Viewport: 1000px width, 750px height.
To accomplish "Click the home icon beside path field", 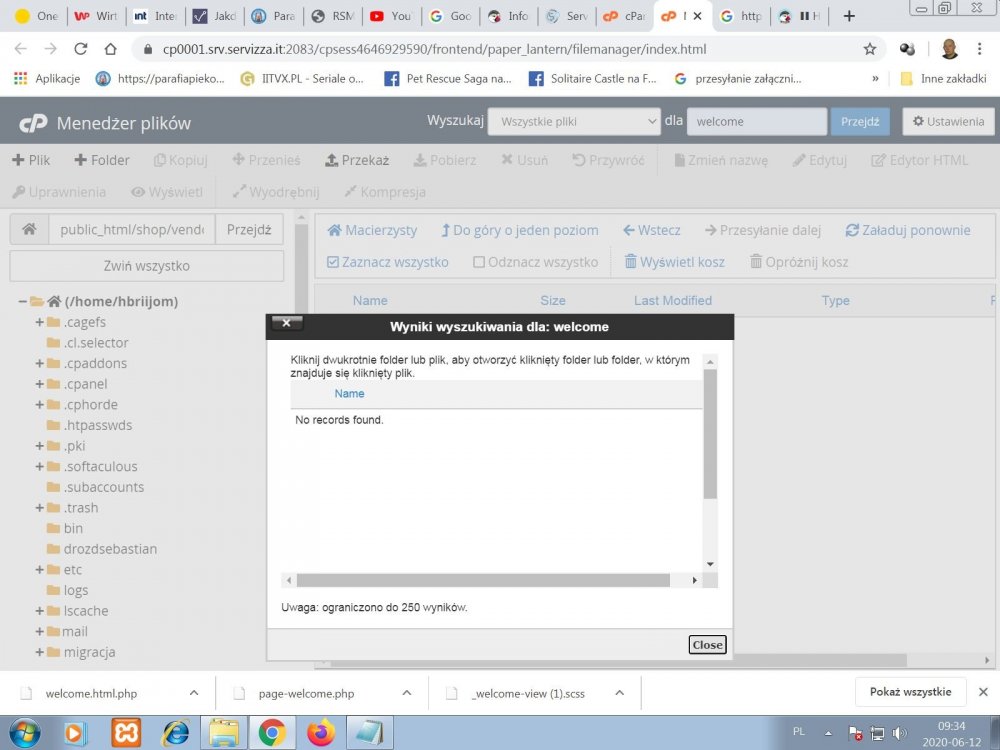I will (x=29, y=230).
